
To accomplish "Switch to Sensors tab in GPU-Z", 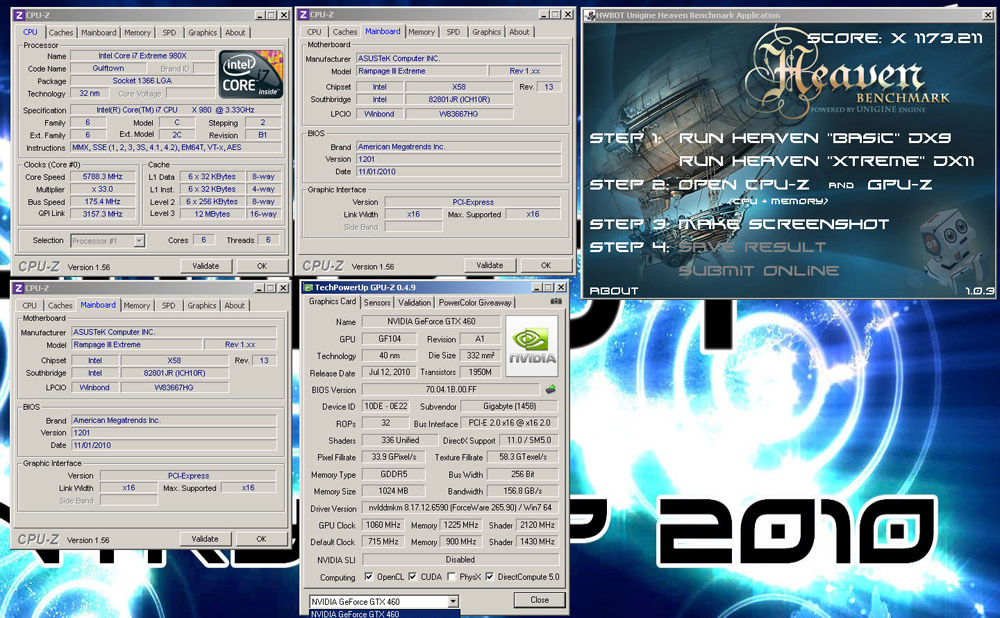I will click(377, 302).
